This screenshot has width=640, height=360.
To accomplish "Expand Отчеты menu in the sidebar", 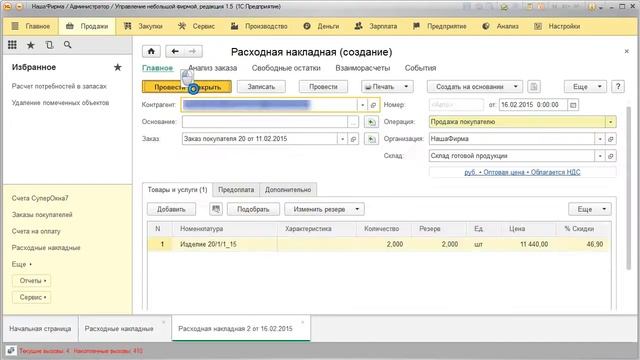I will pyautogui.click(x=32, y=281).
